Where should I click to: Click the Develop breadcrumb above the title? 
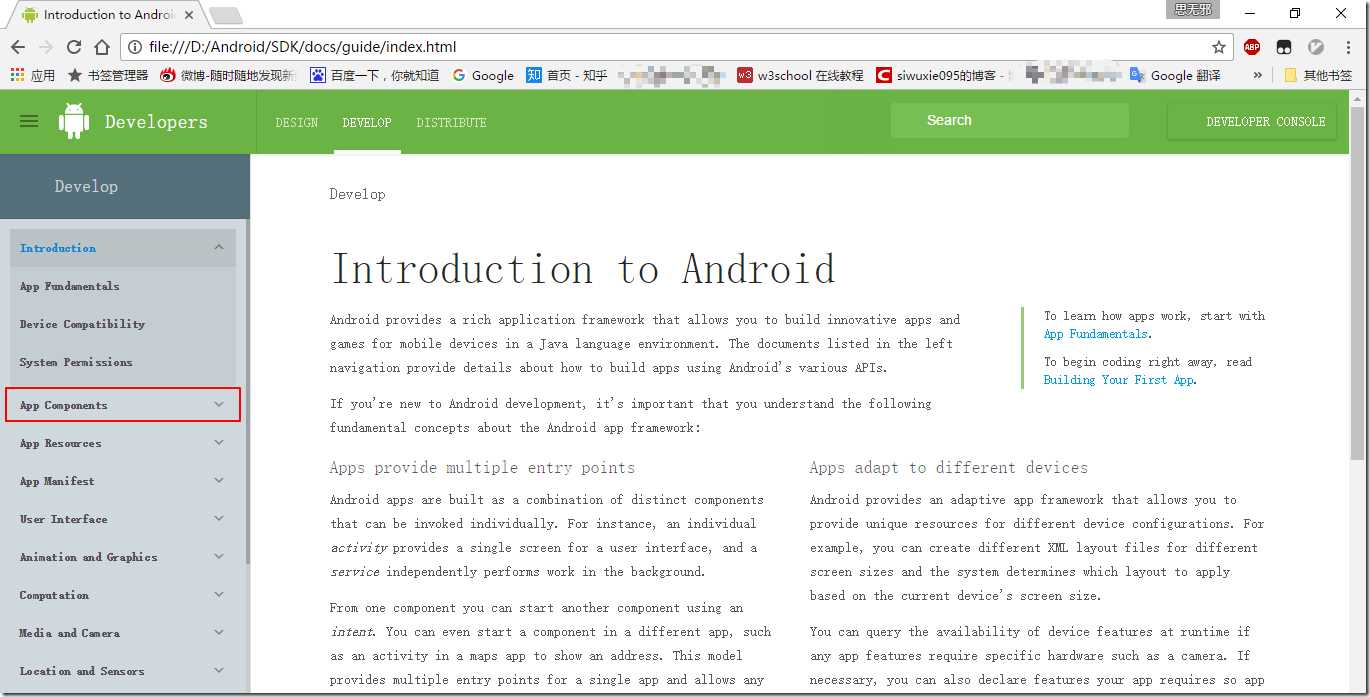[x=357, y=194]
